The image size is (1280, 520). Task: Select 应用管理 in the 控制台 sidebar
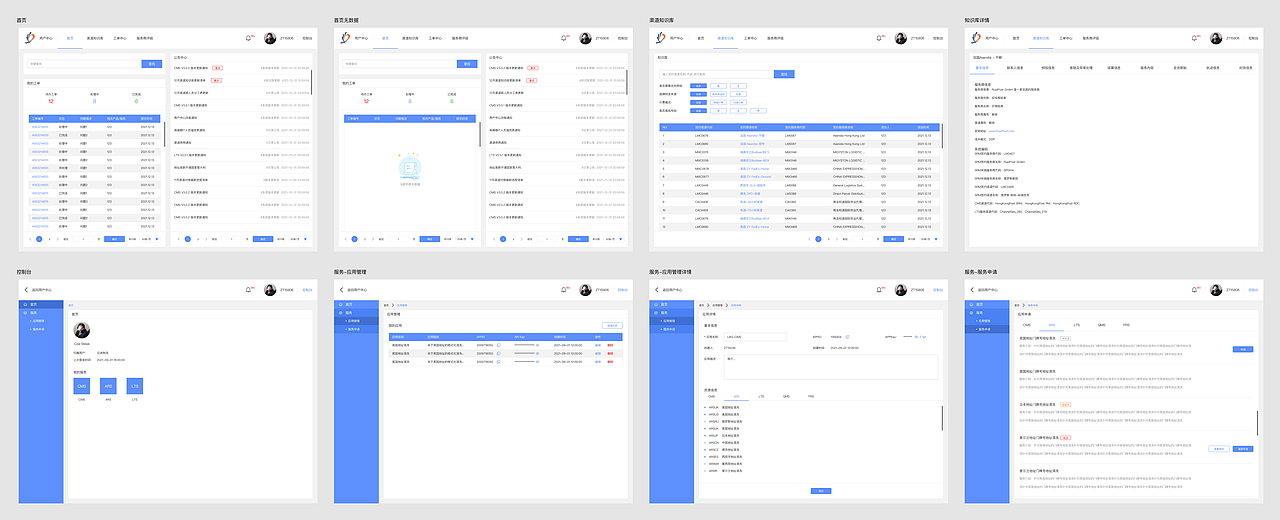(x=37, y=321)
